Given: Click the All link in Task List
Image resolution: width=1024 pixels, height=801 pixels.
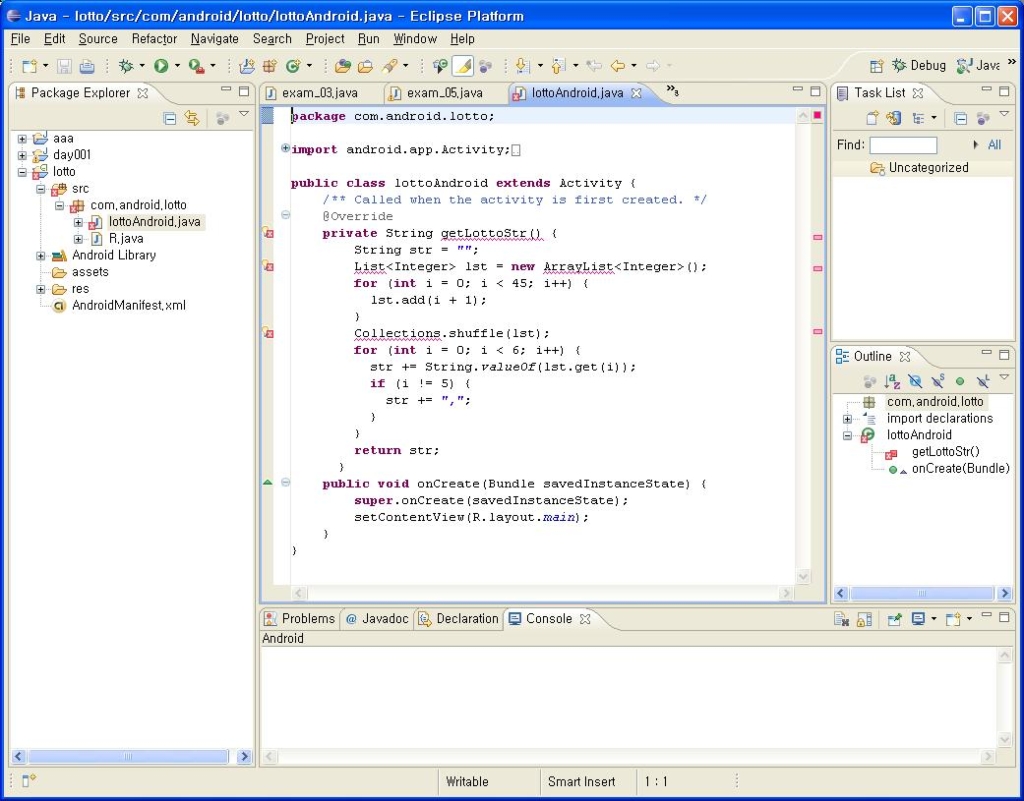Looking at the screenshot, I should (994, 145).
